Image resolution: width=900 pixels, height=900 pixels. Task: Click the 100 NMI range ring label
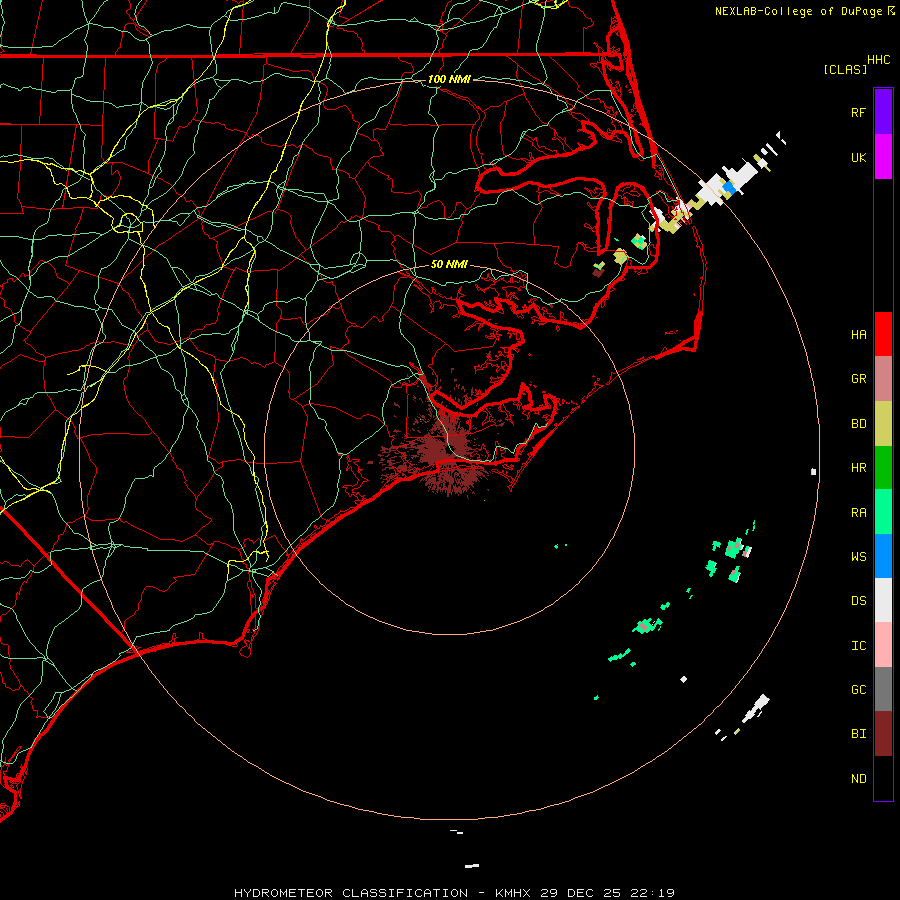point(449,79)
